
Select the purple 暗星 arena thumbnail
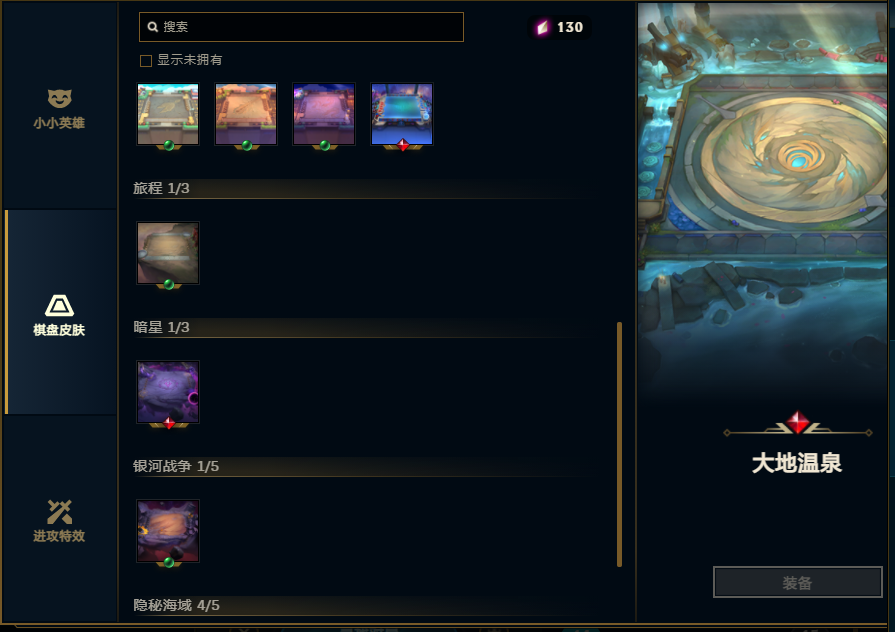coord(168,392)
